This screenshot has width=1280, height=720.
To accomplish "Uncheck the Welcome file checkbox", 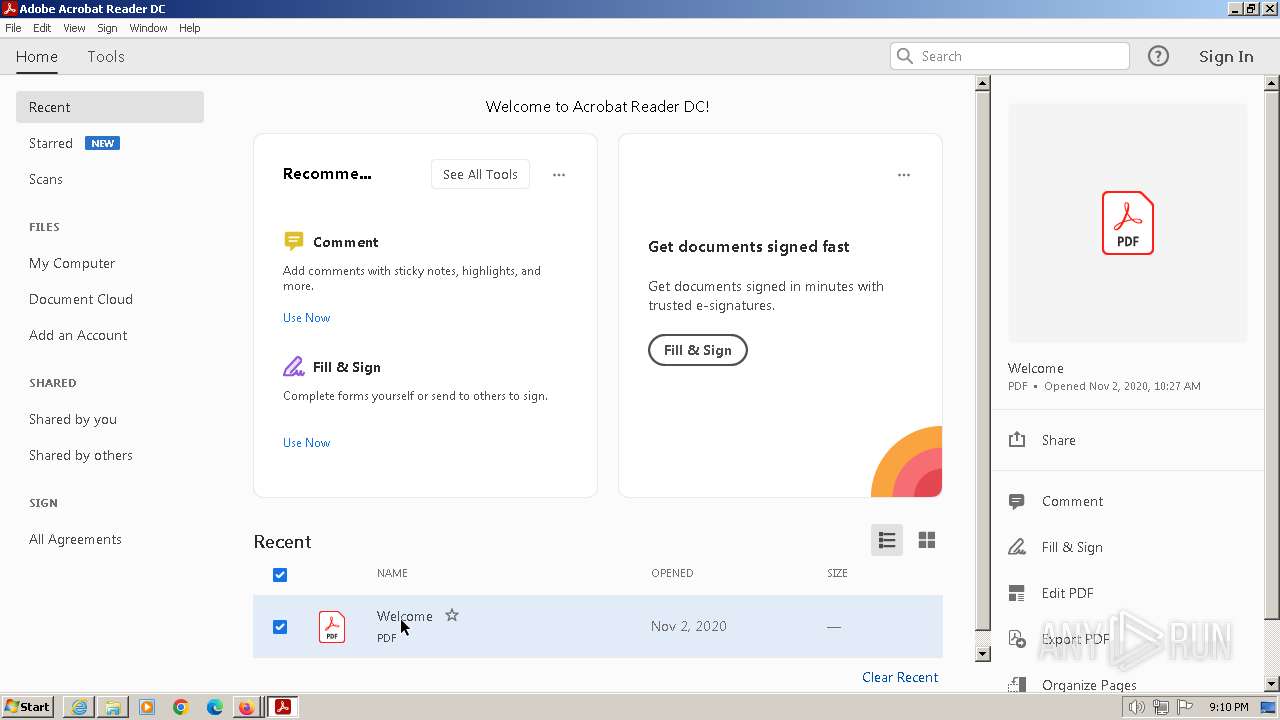I will pyautogui.click(x=280, y=627).
